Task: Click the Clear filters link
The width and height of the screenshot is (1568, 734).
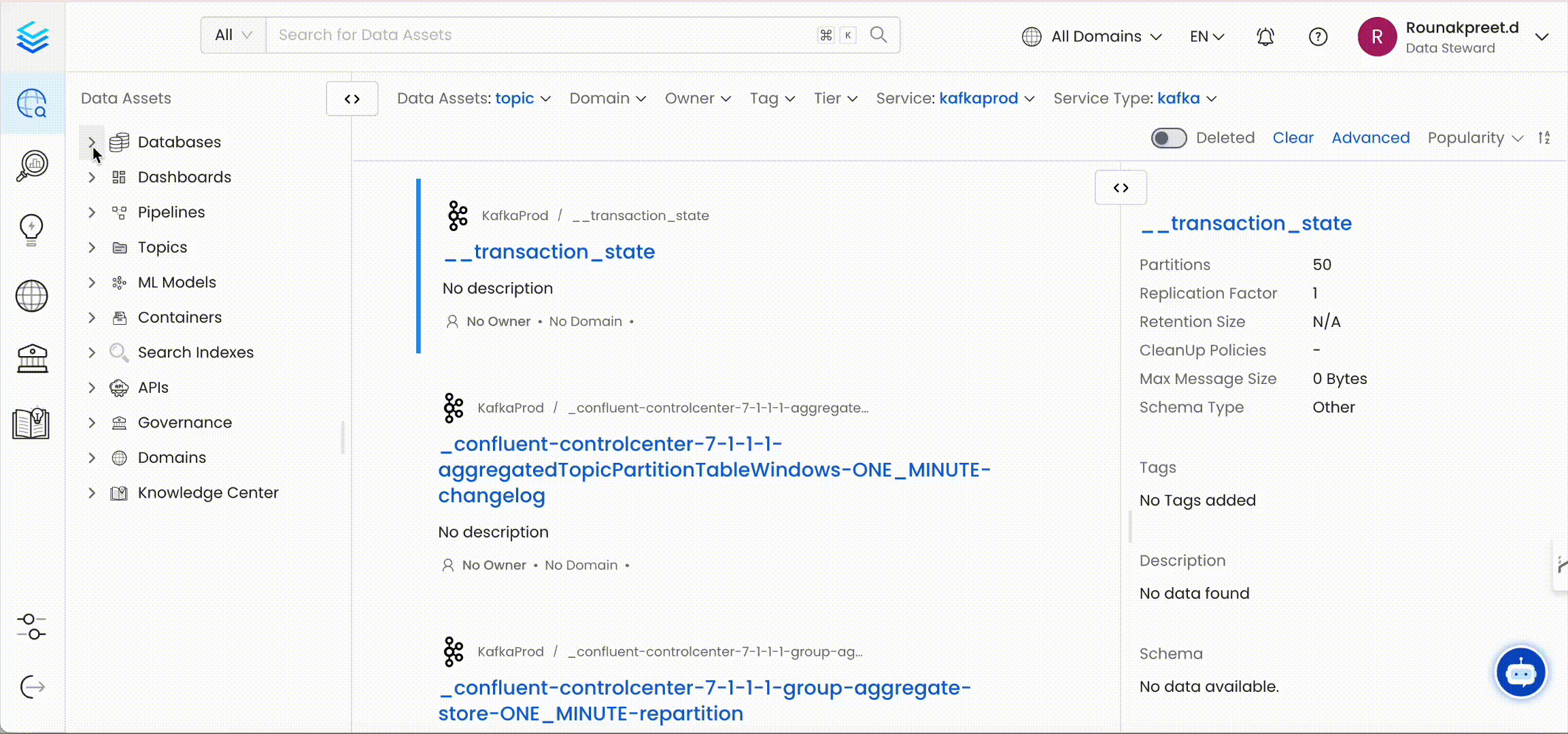Action: [x=1292, y=138]
